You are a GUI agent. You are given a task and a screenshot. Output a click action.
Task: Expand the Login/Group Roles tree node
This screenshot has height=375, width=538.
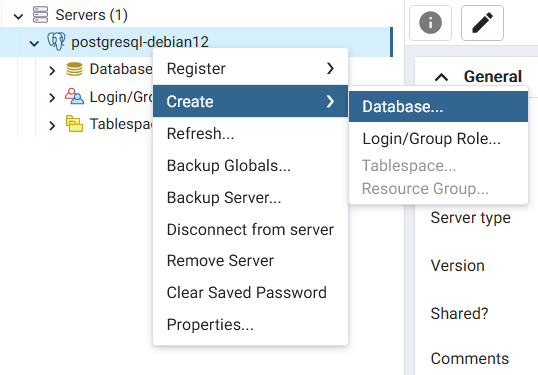[52, 98]
